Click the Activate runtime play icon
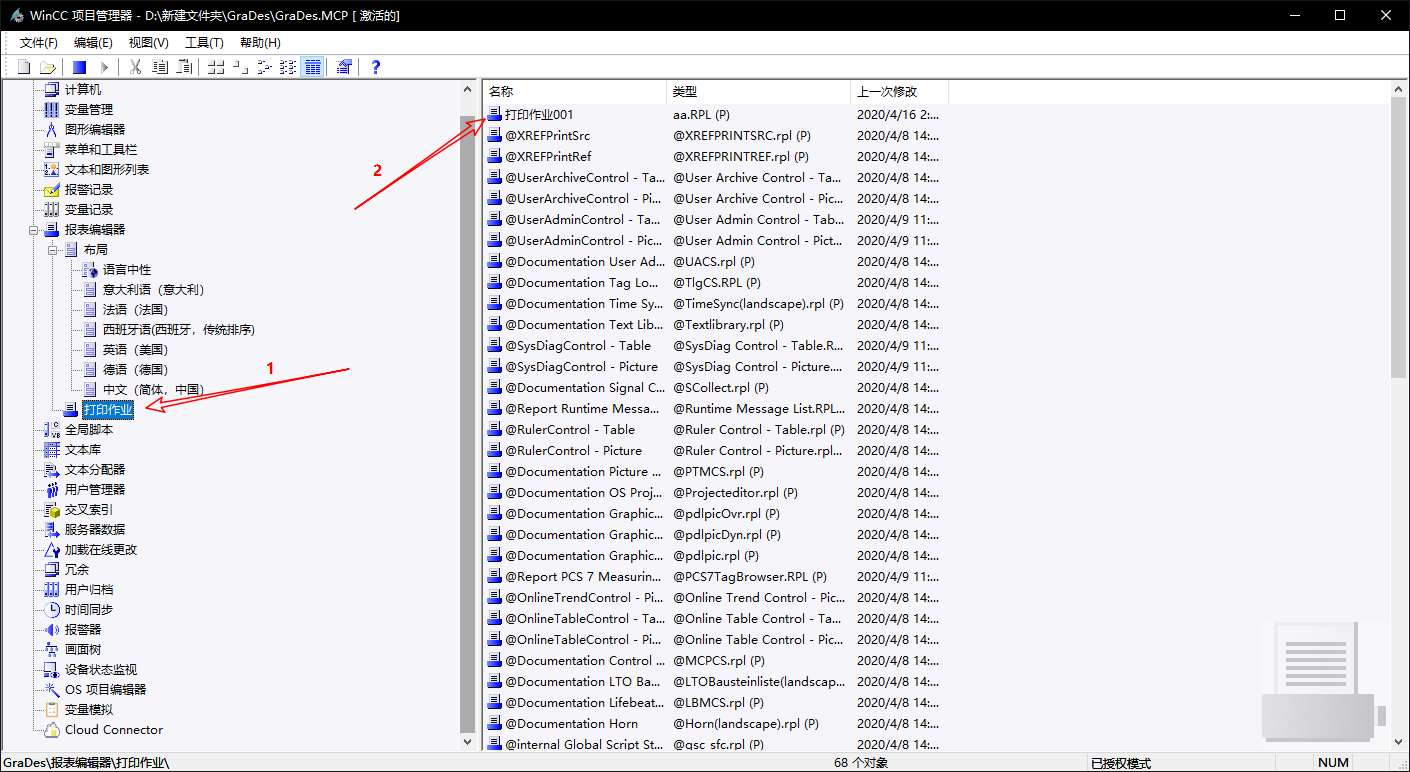 pos(103,67)
